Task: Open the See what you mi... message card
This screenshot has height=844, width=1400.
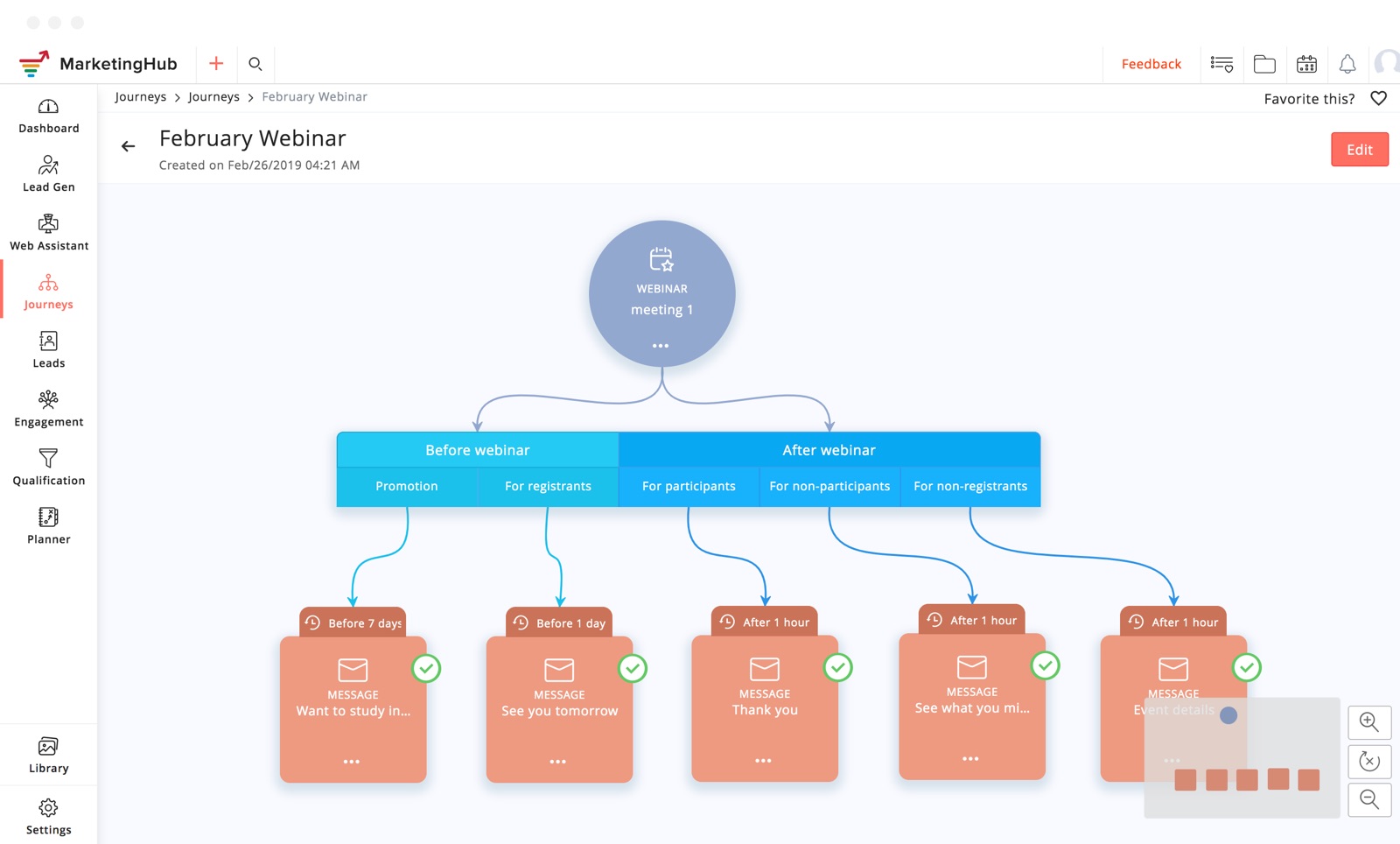Action: tap(972, 707)
